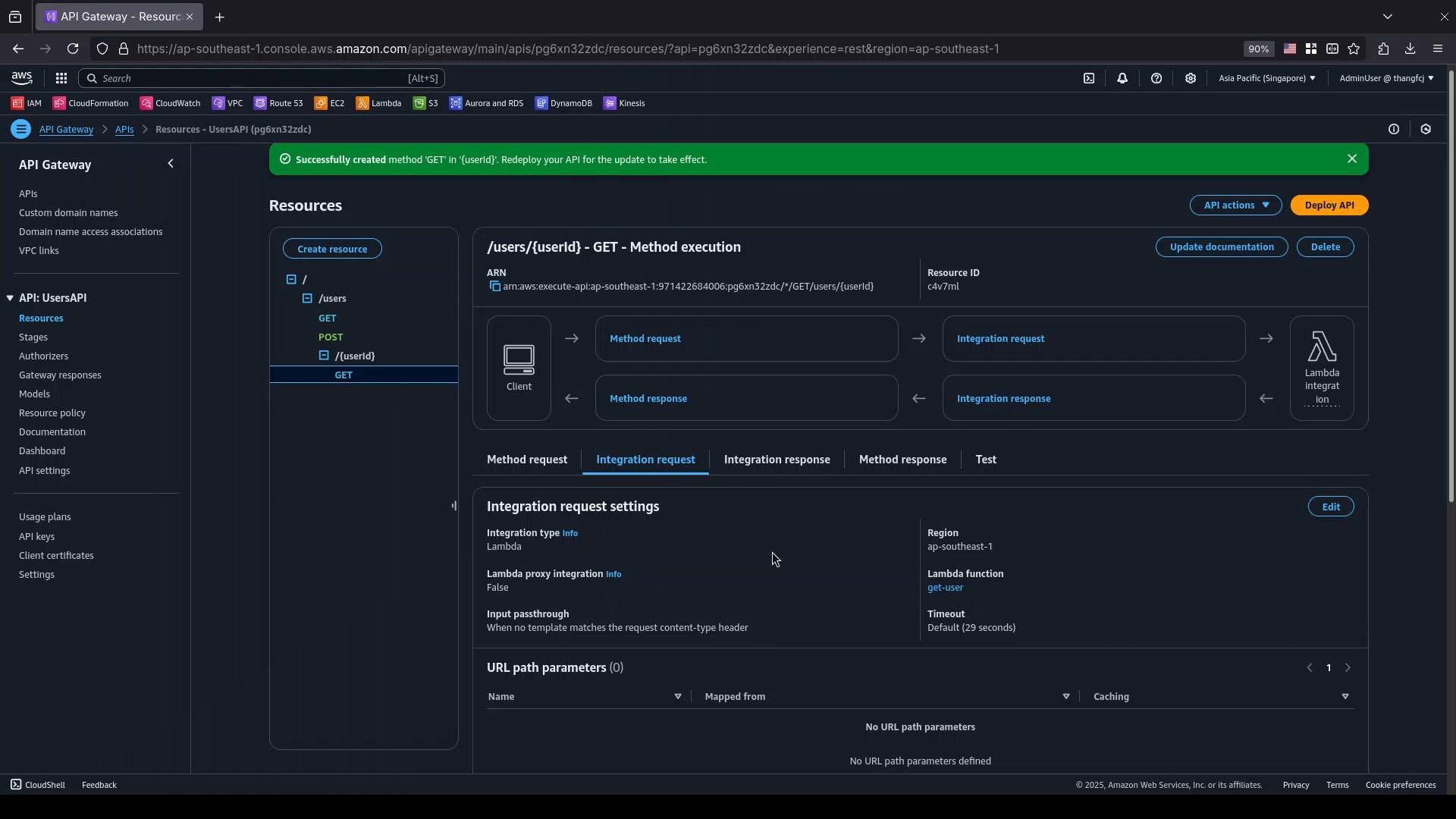Screen dimensions: 1456x819
Task: Open VPC bookmark shortcut
Action: (227, 103)
